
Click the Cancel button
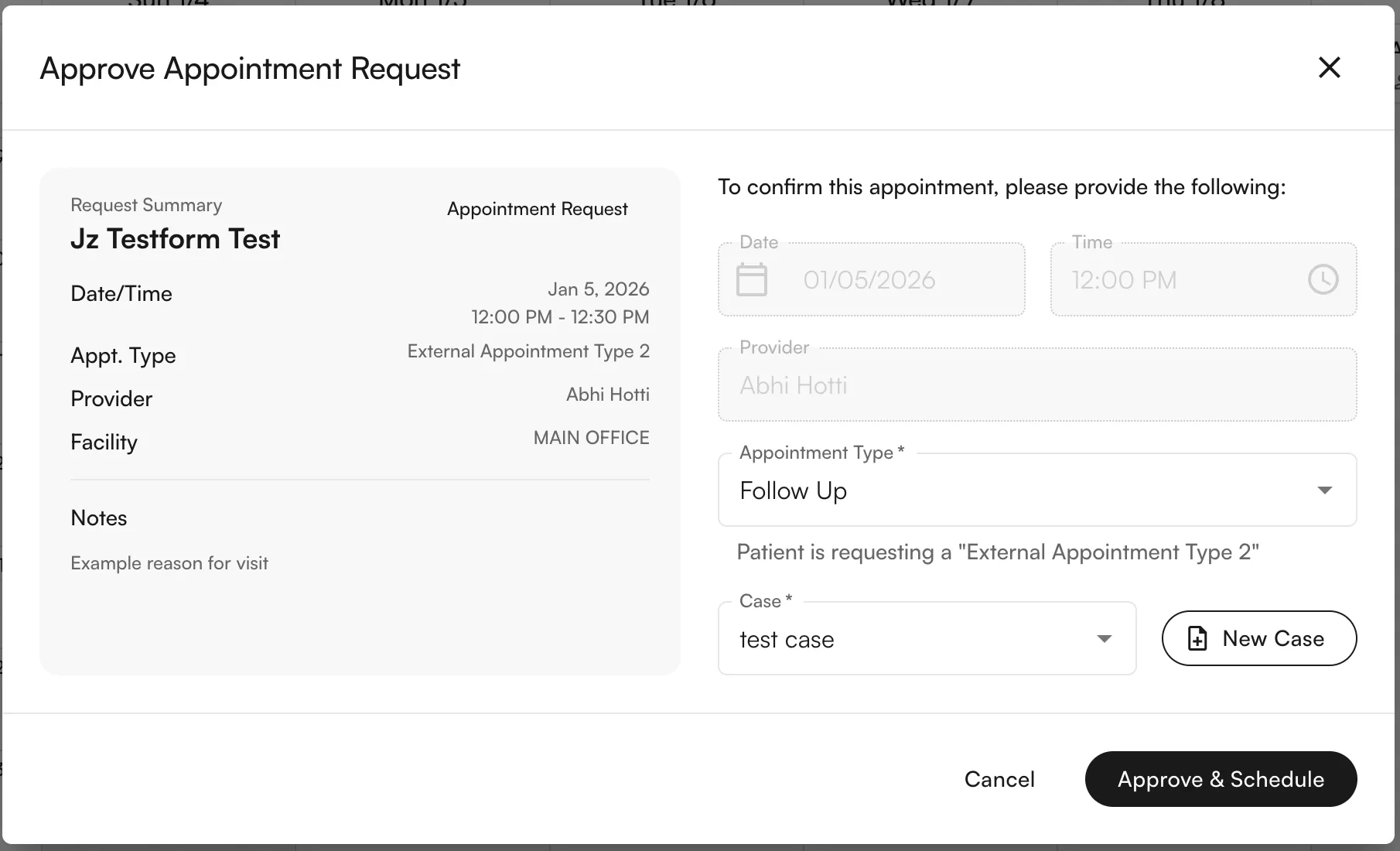click(999, 779)
